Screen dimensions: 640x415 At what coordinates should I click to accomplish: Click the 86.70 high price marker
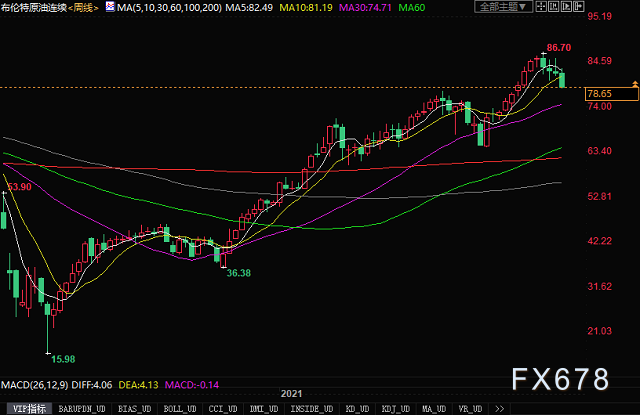[x=559, y=48]
